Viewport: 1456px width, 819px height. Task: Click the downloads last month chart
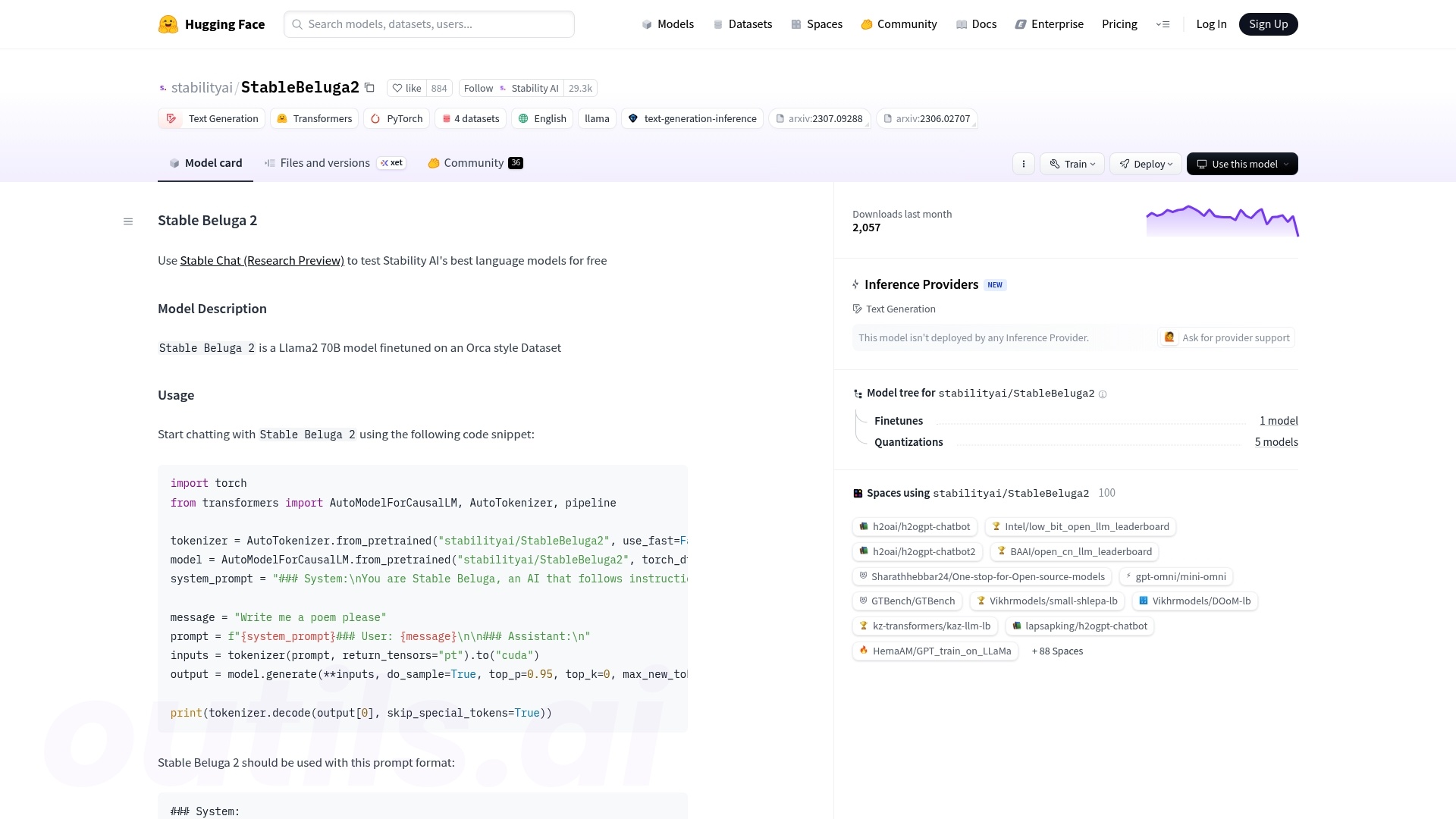tap(1222, 221)
